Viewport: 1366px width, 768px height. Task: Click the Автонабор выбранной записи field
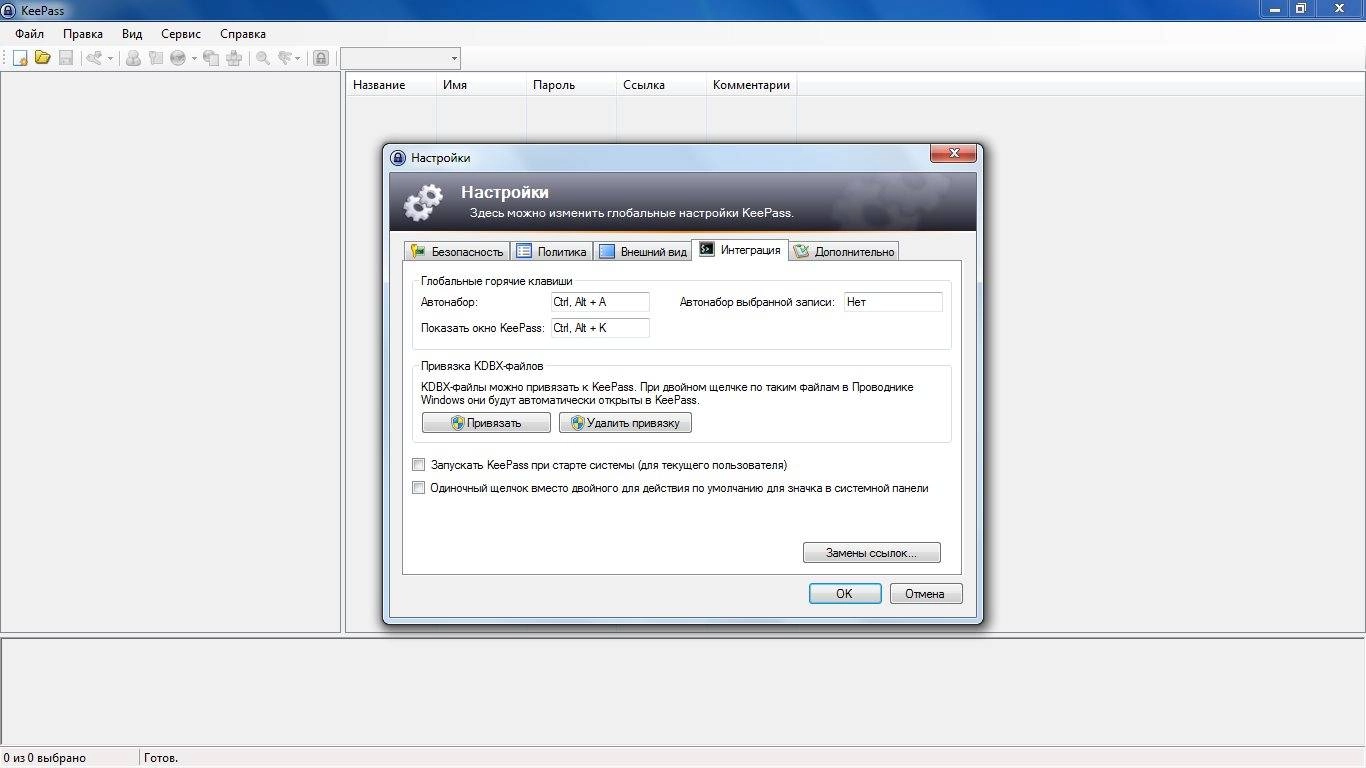click(x=893, y=302)
